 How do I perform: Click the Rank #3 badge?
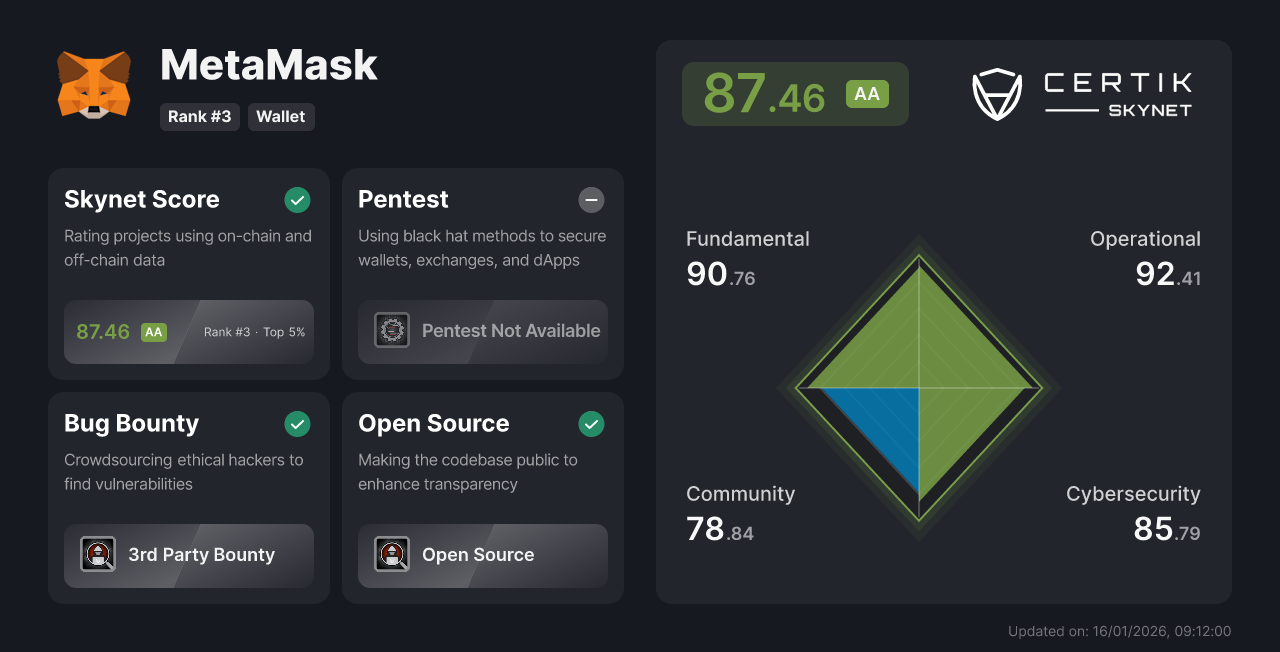click(x=199, y=117)
